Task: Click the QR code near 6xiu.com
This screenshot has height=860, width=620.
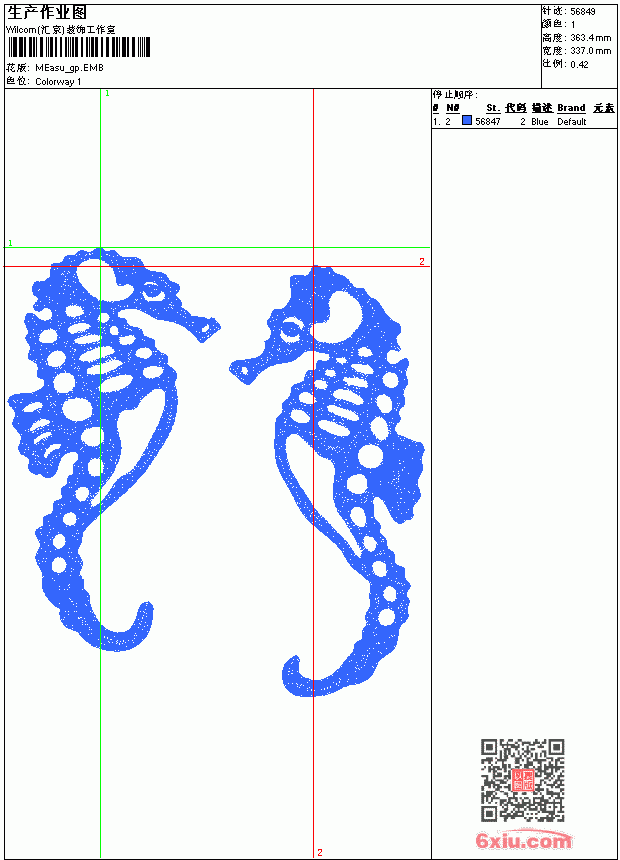Action: (522, 780)
